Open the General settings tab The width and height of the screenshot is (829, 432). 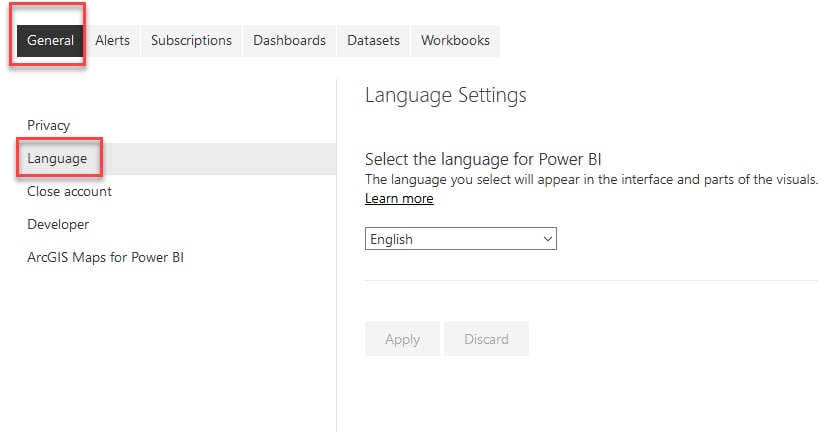[50, 41]
